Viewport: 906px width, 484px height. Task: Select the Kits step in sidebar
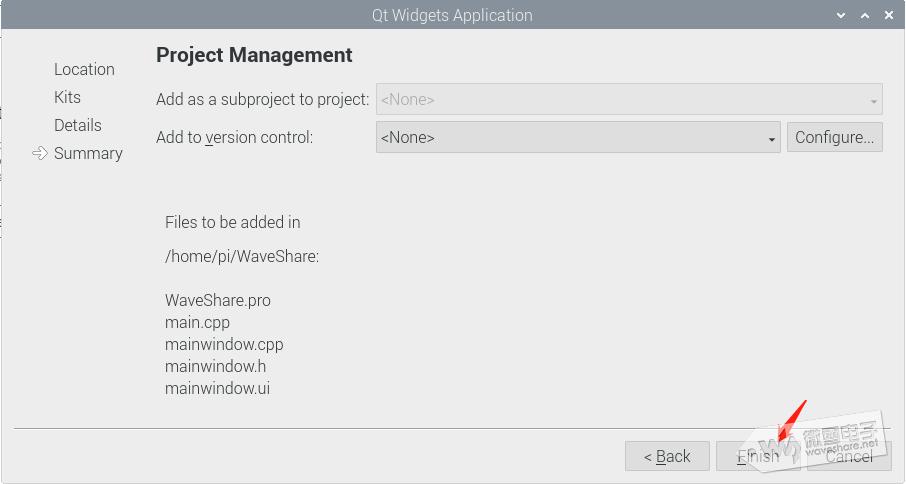pos(67,97)
